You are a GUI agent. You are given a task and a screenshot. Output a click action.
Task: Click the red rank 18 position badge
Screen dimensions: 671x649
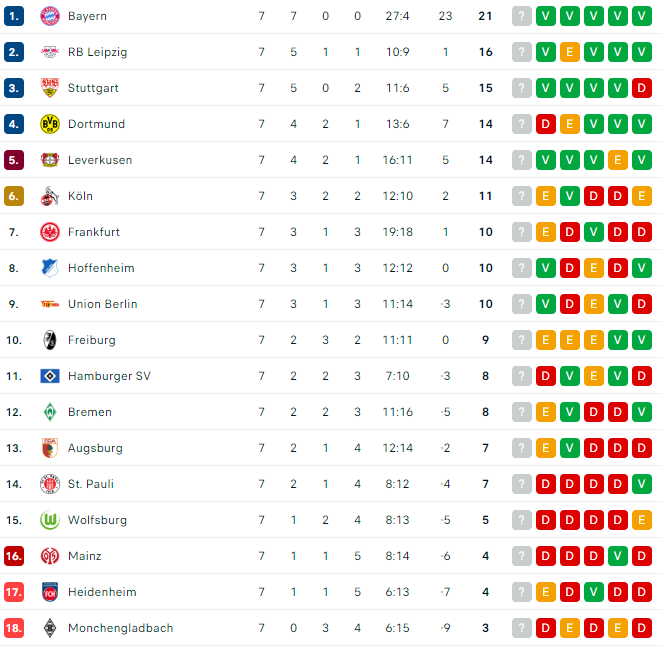(14, 628)
